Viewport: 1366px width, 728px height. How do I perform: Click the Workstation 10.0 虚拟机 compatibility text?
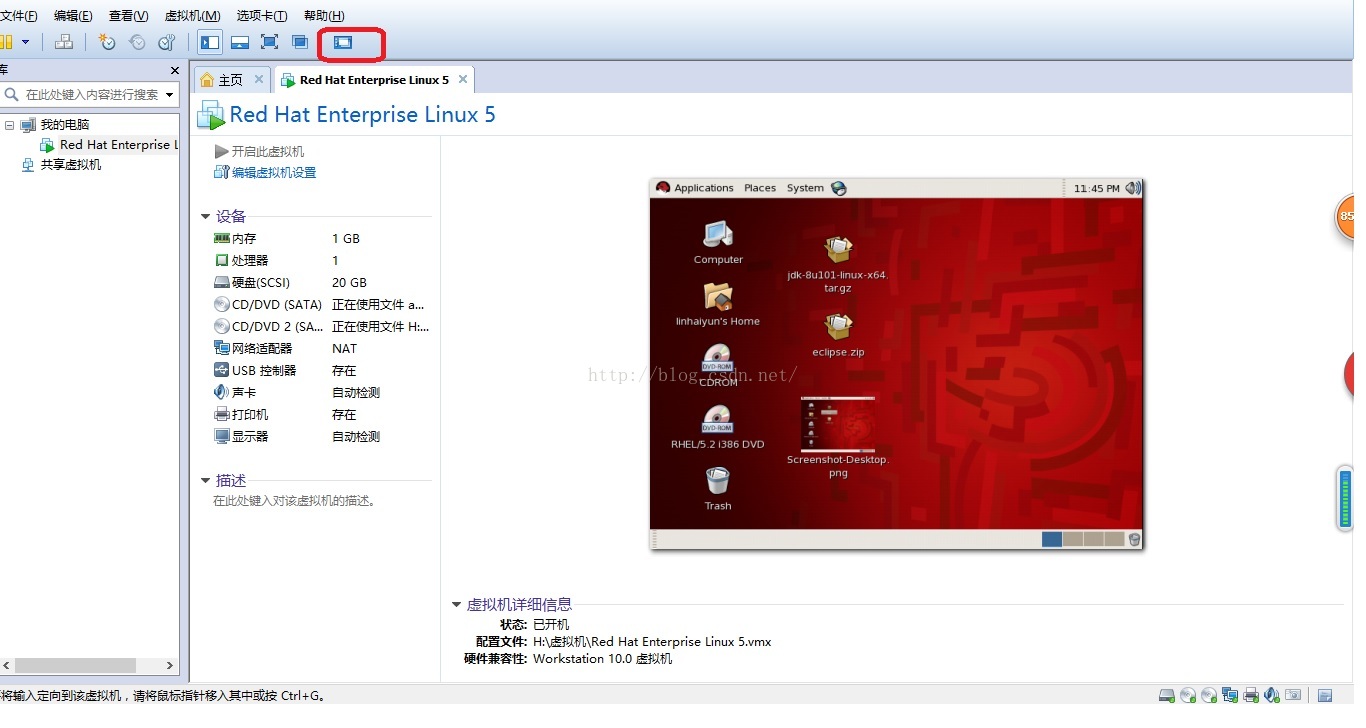603,659
